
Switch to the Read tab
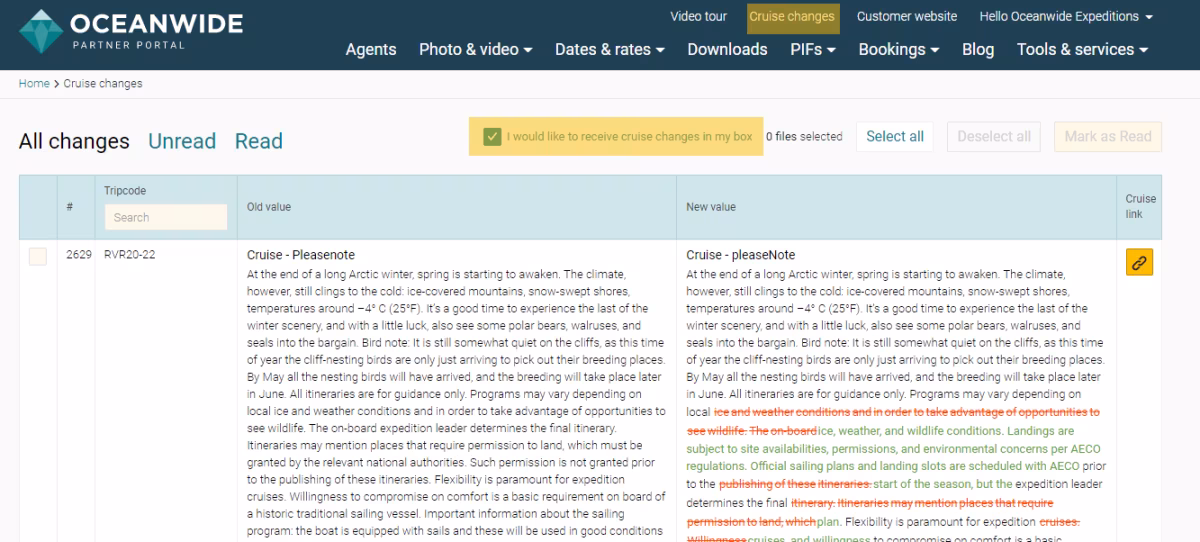coord(258,141)
